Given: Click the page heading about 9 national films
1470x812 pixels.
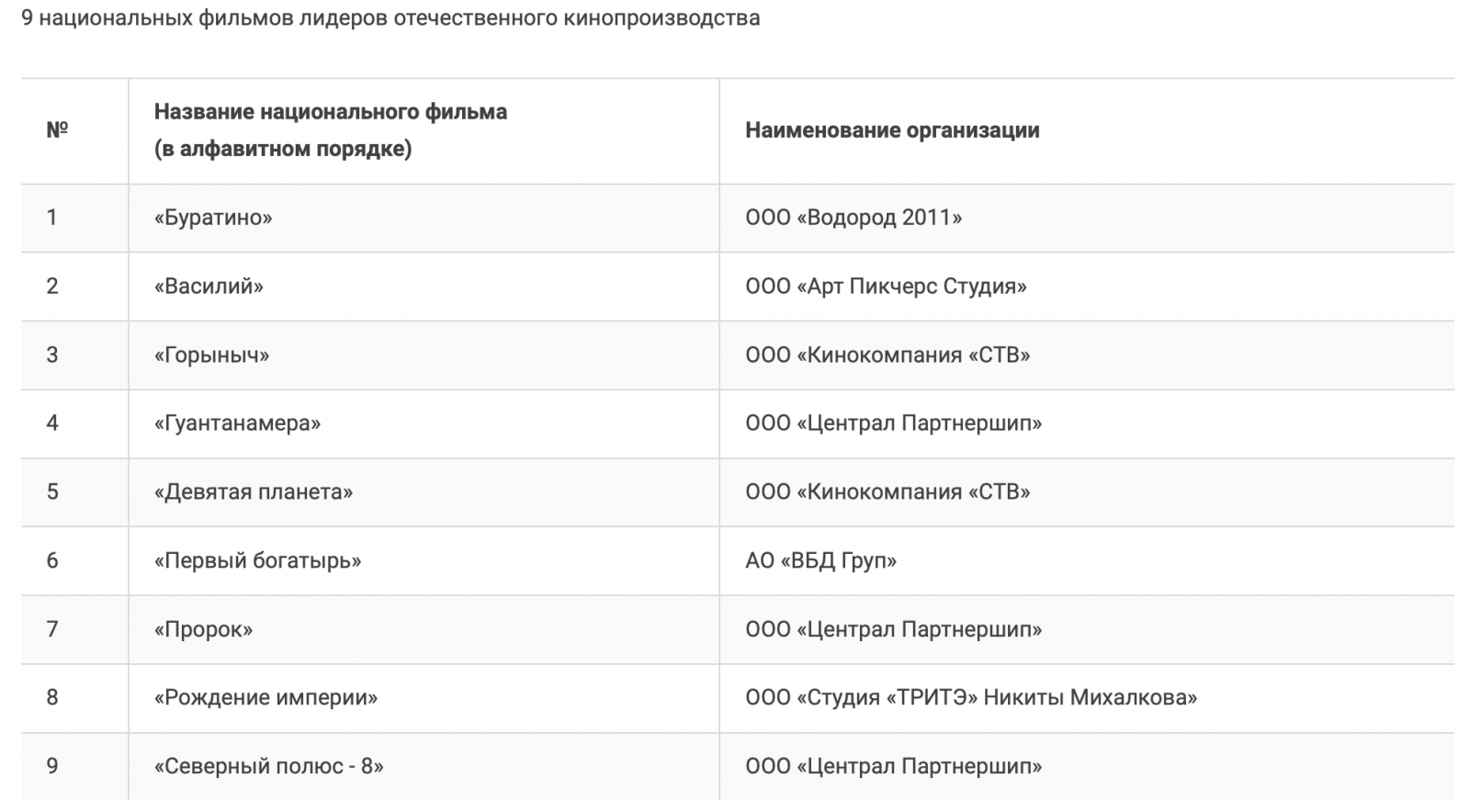Looking at the screenshot, I should click(390, 18).
